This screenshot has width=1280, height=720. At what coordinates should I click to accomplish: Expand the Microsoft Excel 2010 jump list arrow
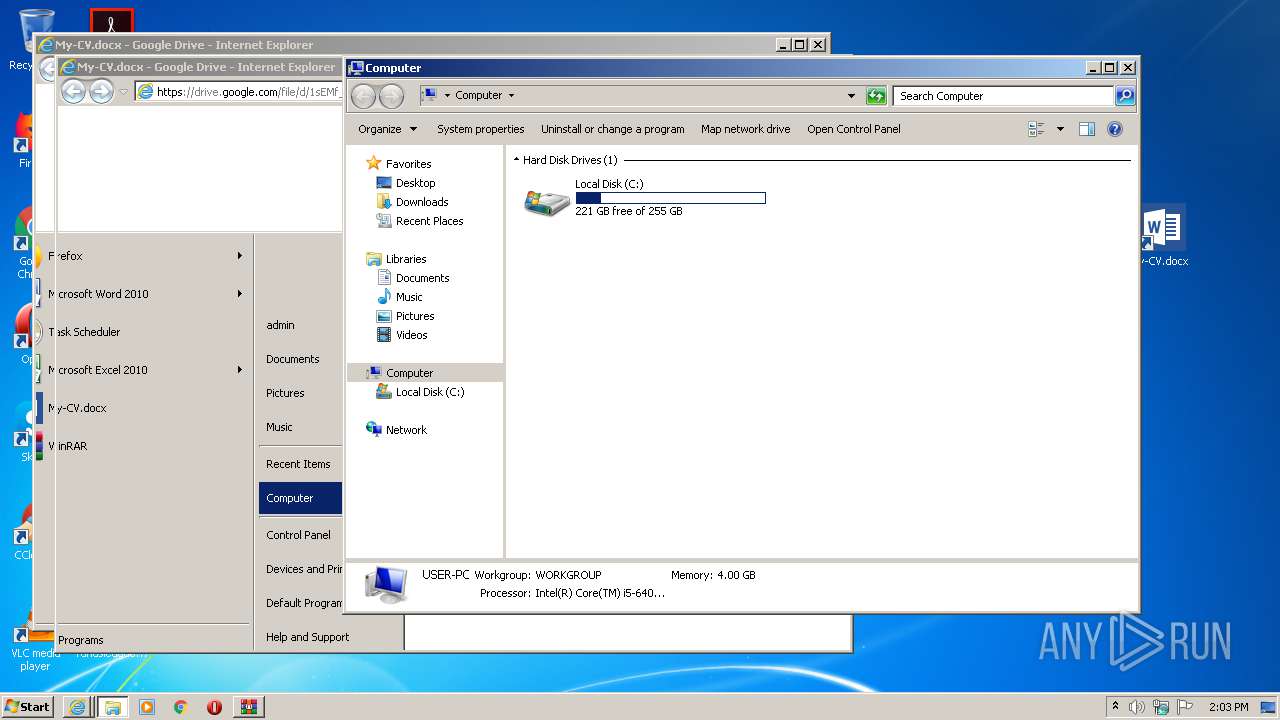[240, 370]
